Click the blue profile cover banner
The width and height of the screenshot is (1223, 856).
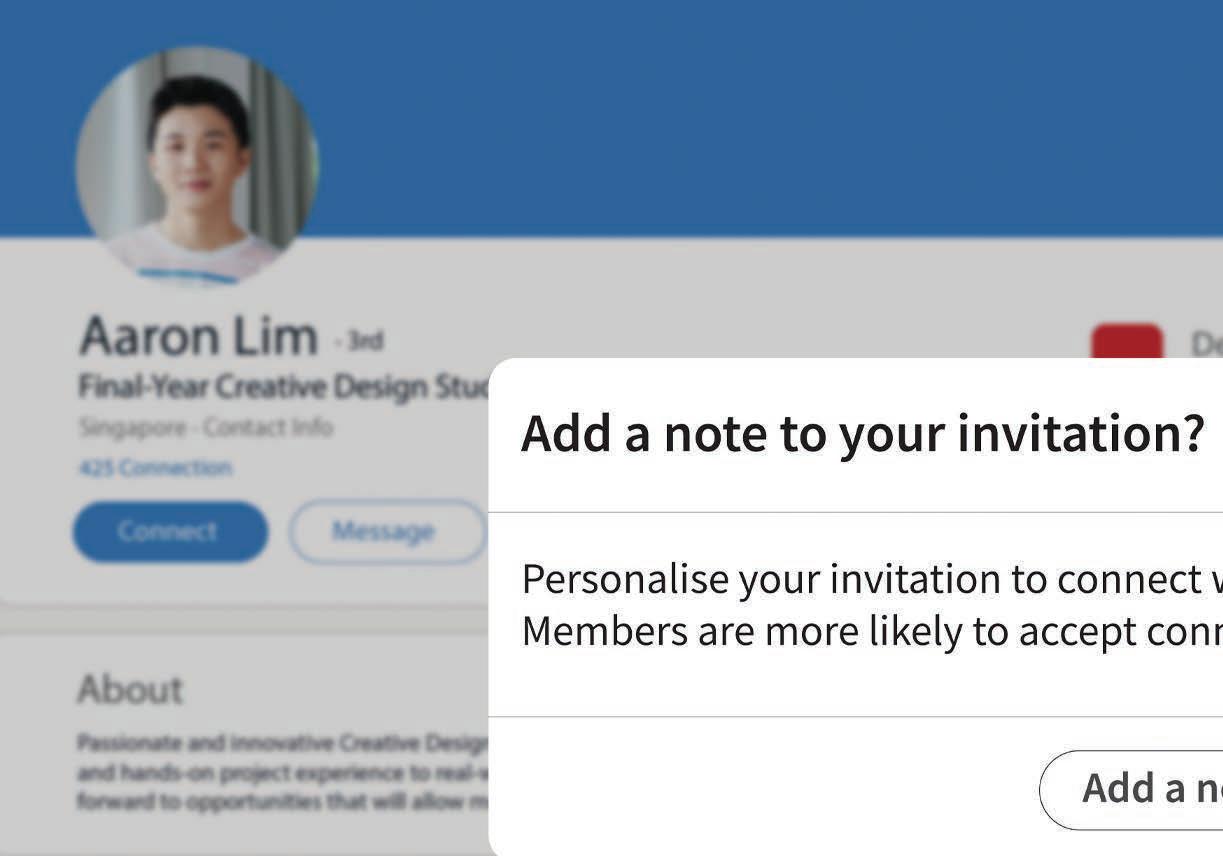tap(700, 110)
